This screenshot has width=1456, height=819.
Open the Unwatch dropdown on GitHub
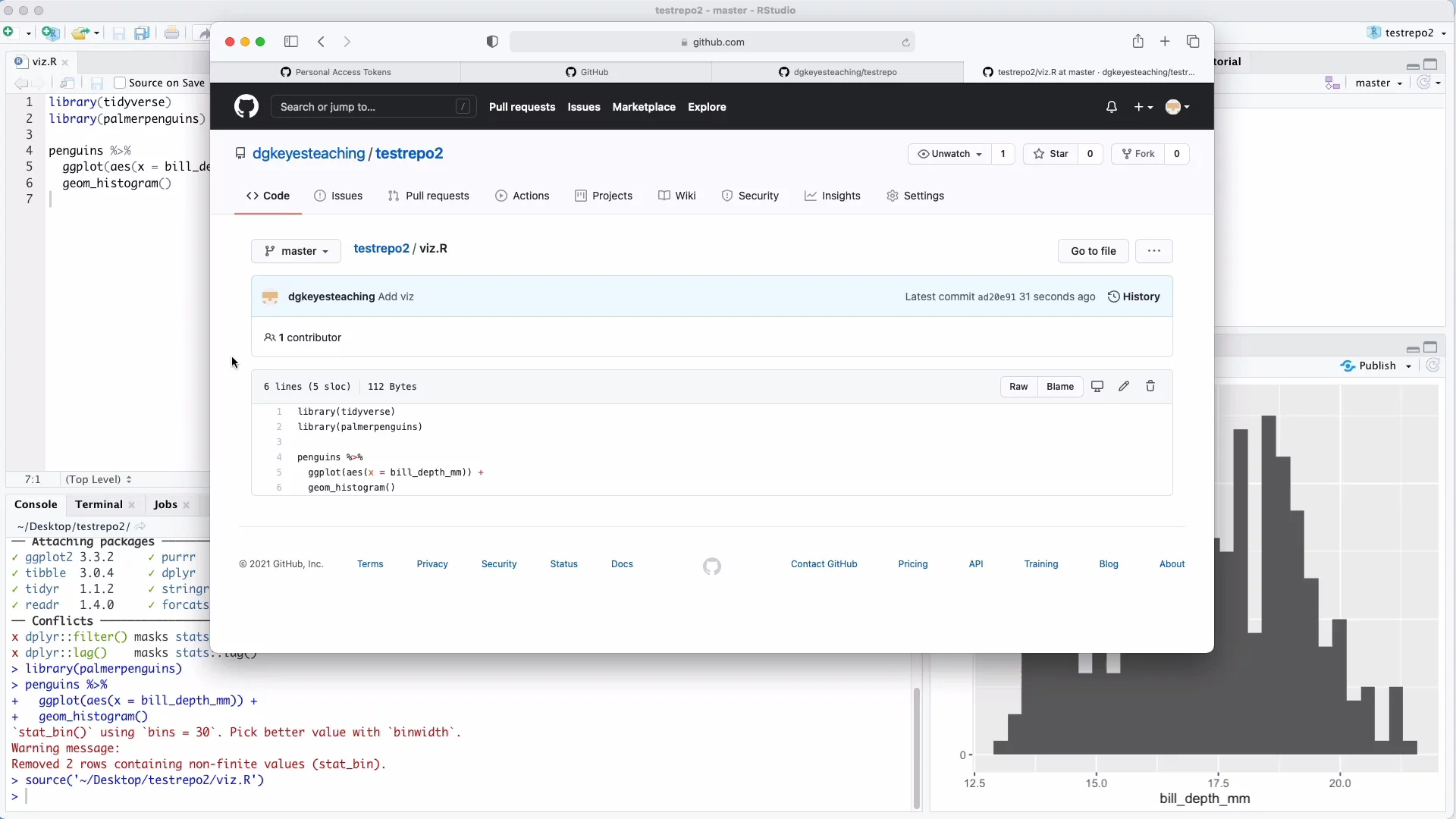pos(949,154)
